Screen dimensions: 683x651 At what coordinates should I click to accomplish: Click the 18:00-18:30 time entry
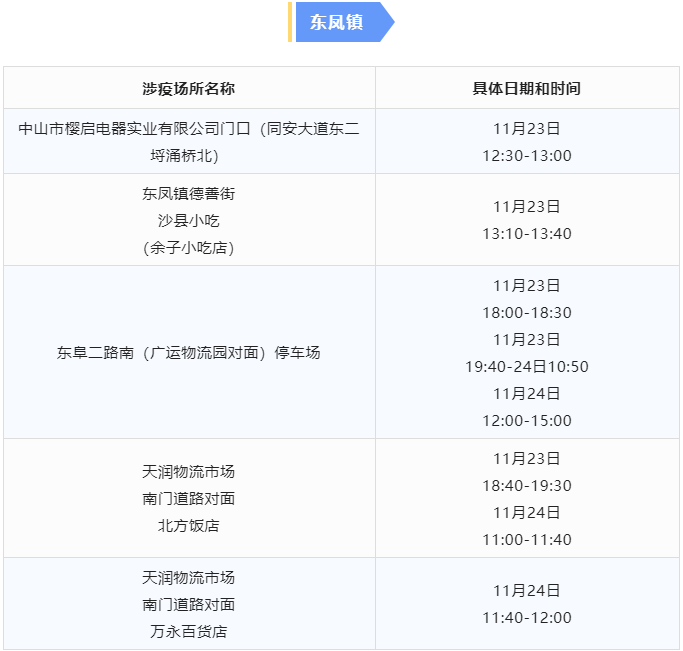tap(527, 313)
